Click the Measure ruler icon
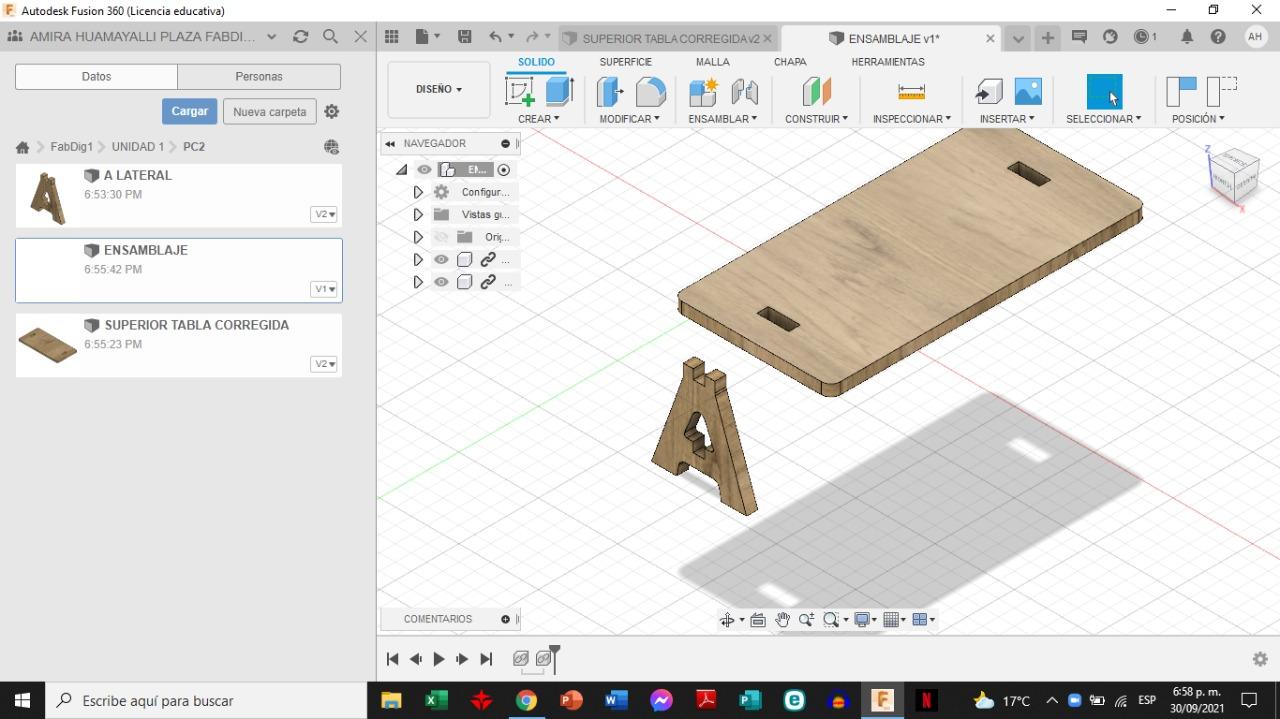The width and height of the screenshot is (1280, 719). [911, 92]
